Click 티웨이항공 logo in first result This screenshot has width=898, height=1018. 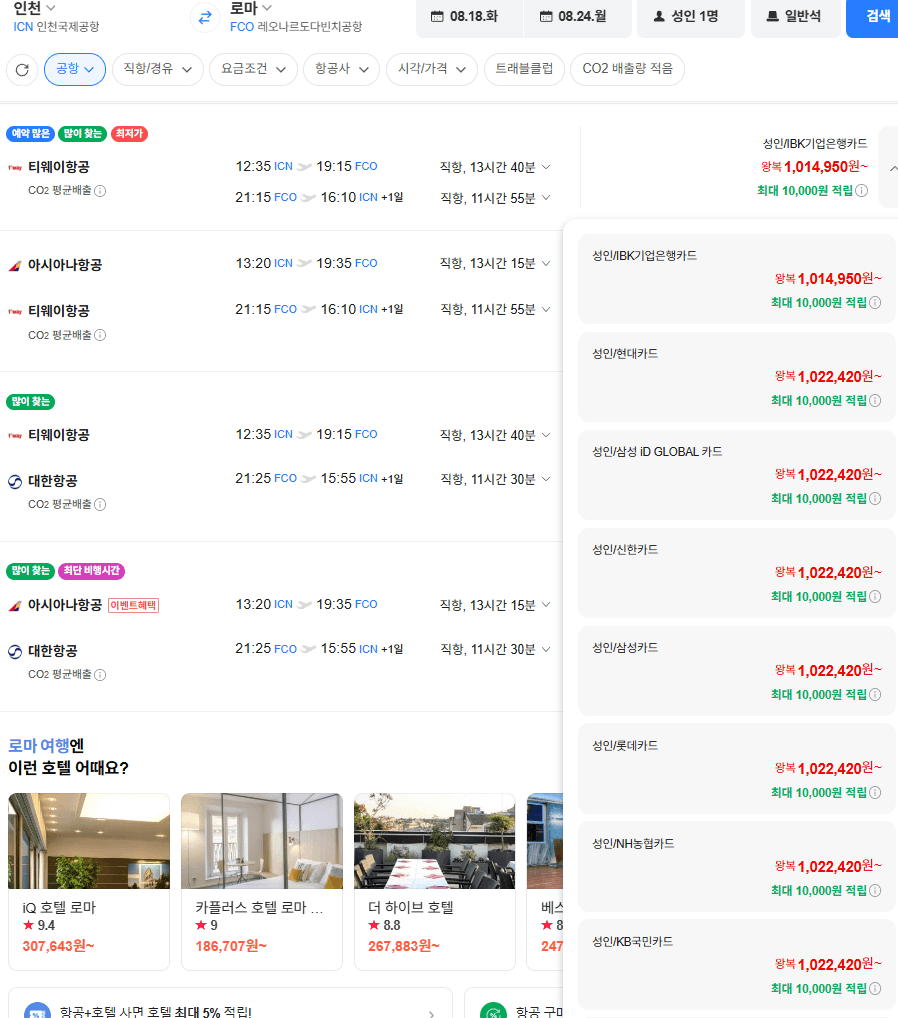point(15,168)
